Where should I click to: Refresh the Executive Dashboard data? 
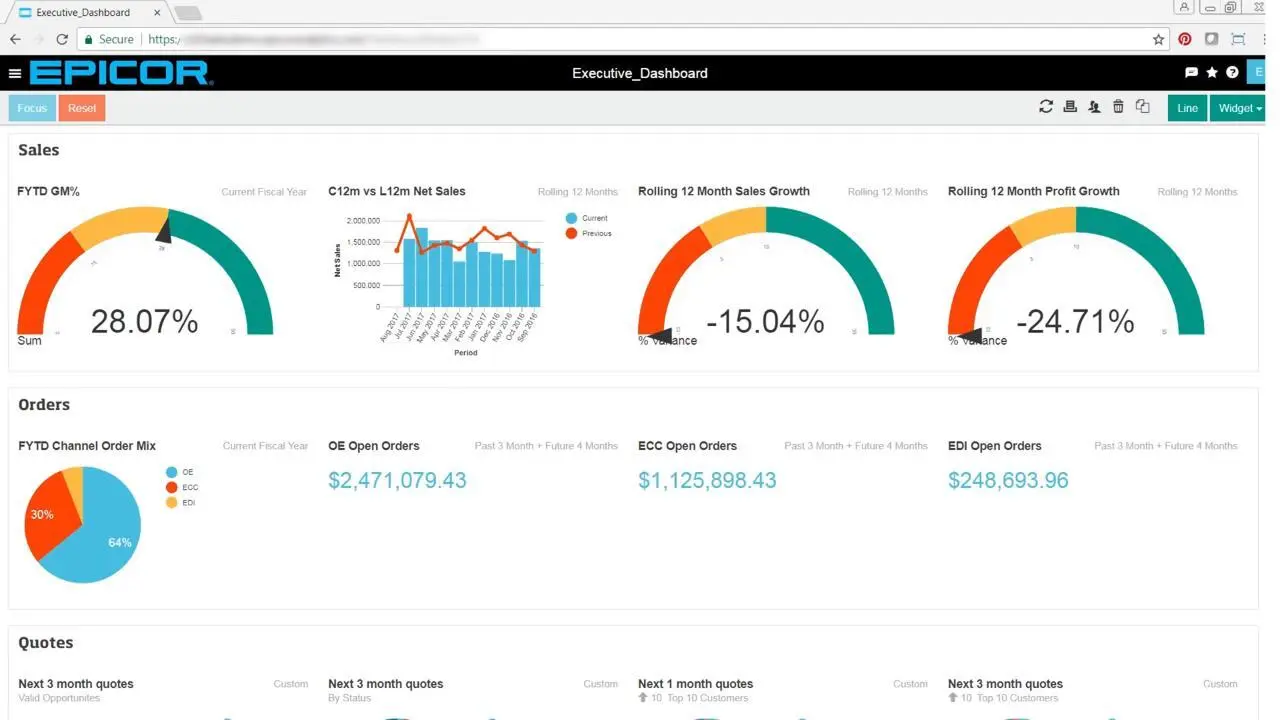tap(1046, 106)
